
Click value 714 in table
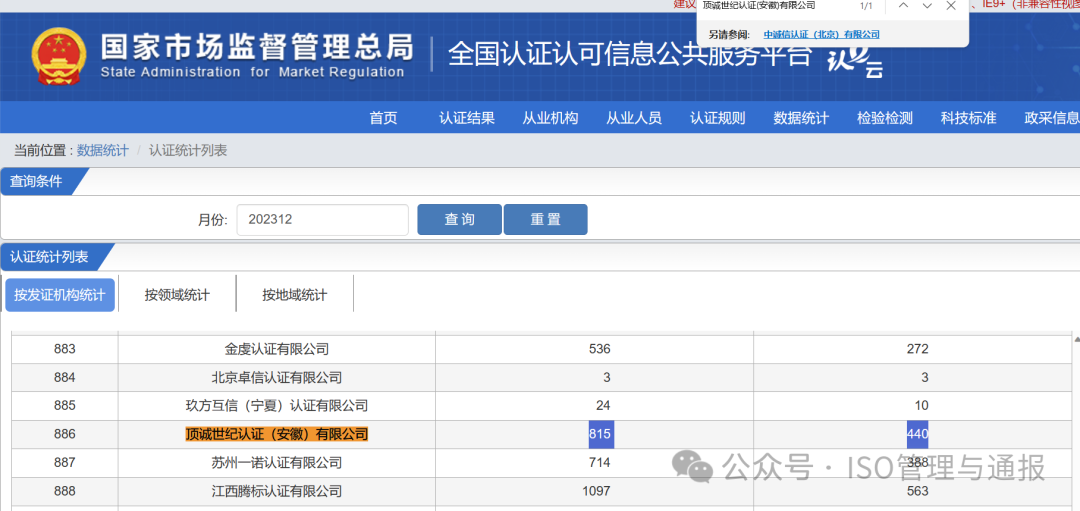600,463
